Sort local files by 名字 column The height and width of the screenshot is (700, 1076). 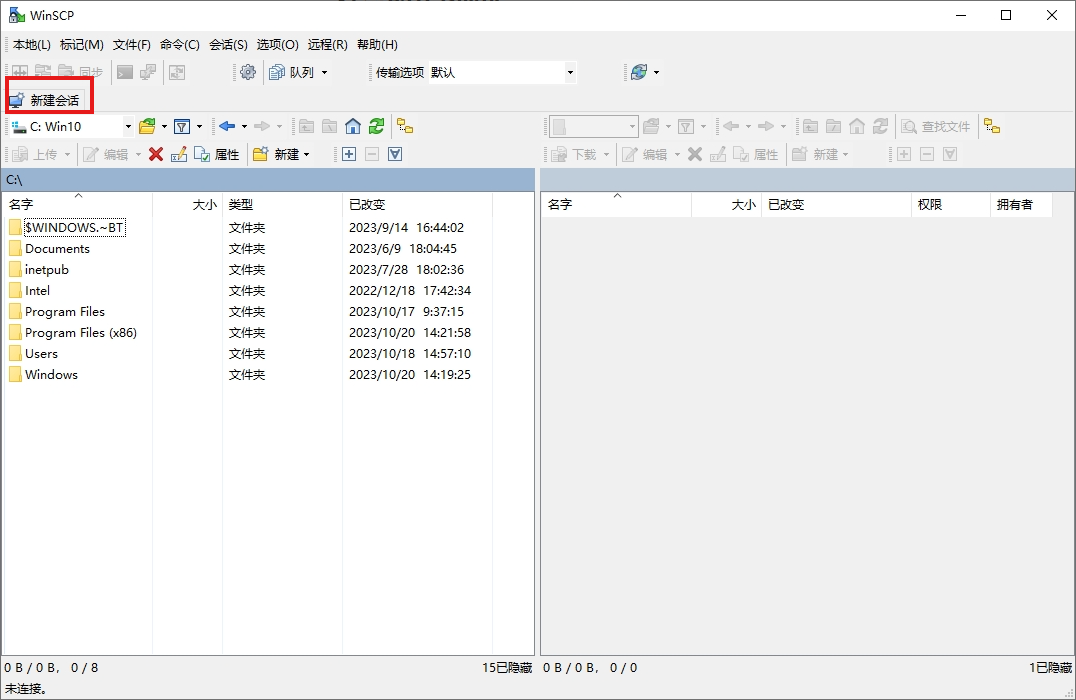78,205
